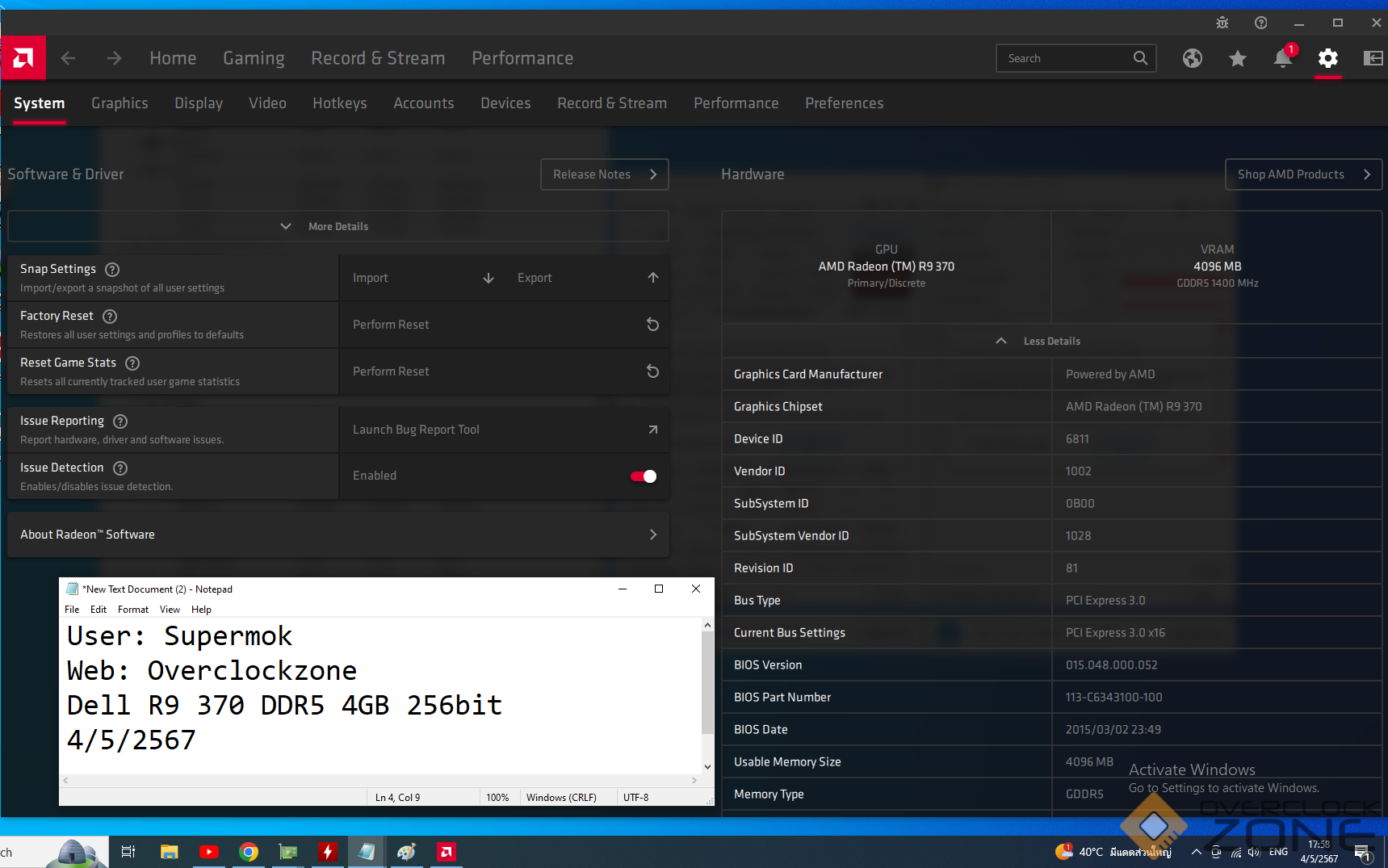The image size is (1388, 868).
Task: Click the AMD logo home icon
Action: coord(23,58)
